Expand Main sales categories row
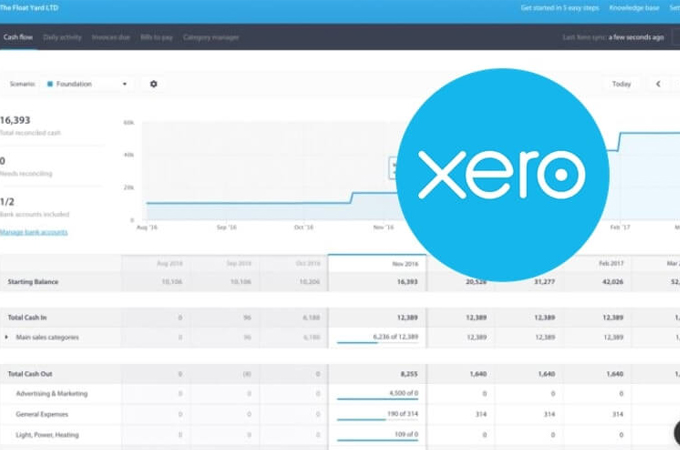 [7, 337]
